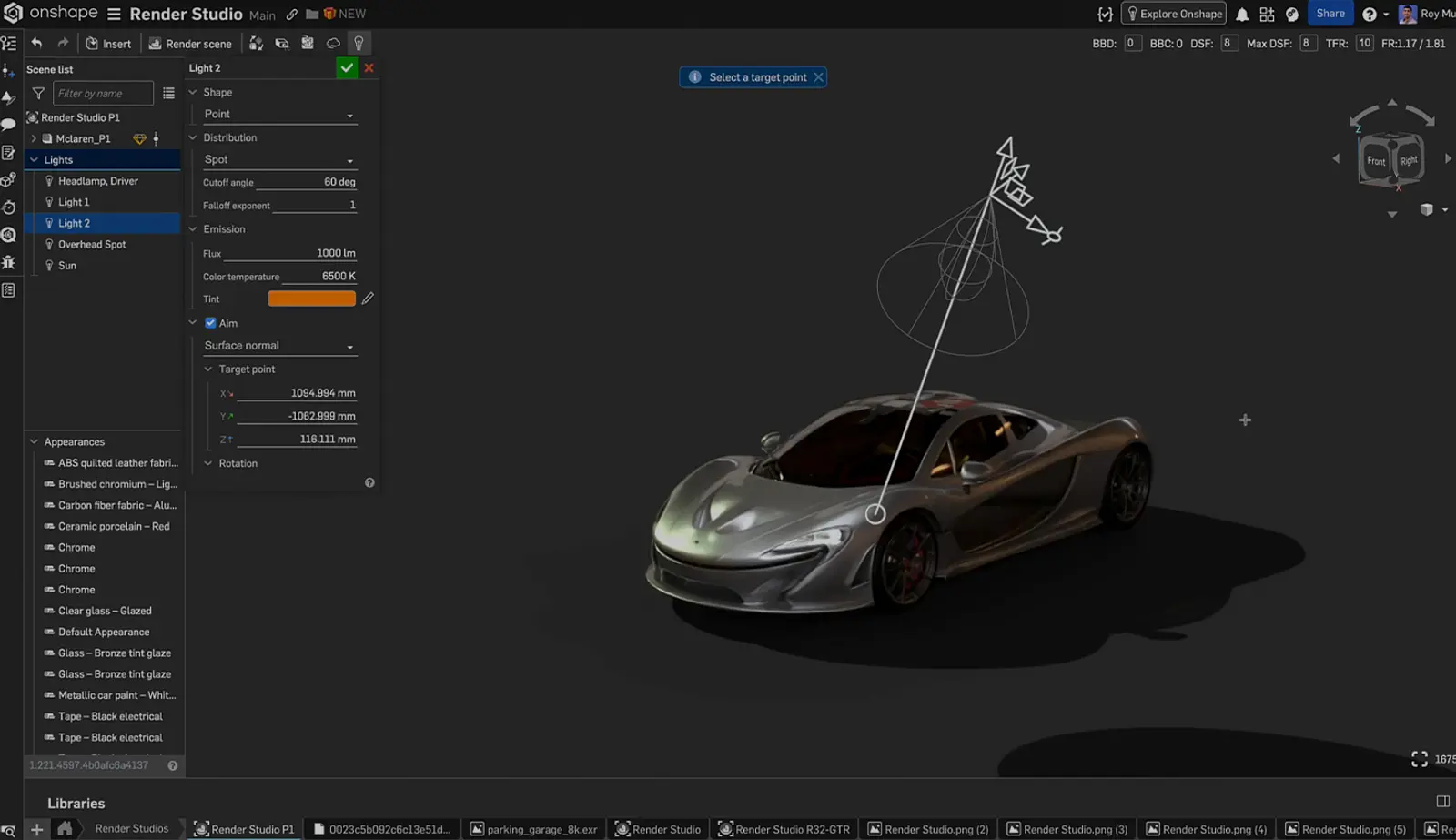The image size is (1456, 840).
Task: Open the comments speech bubble panel
Action: point(8,124)
